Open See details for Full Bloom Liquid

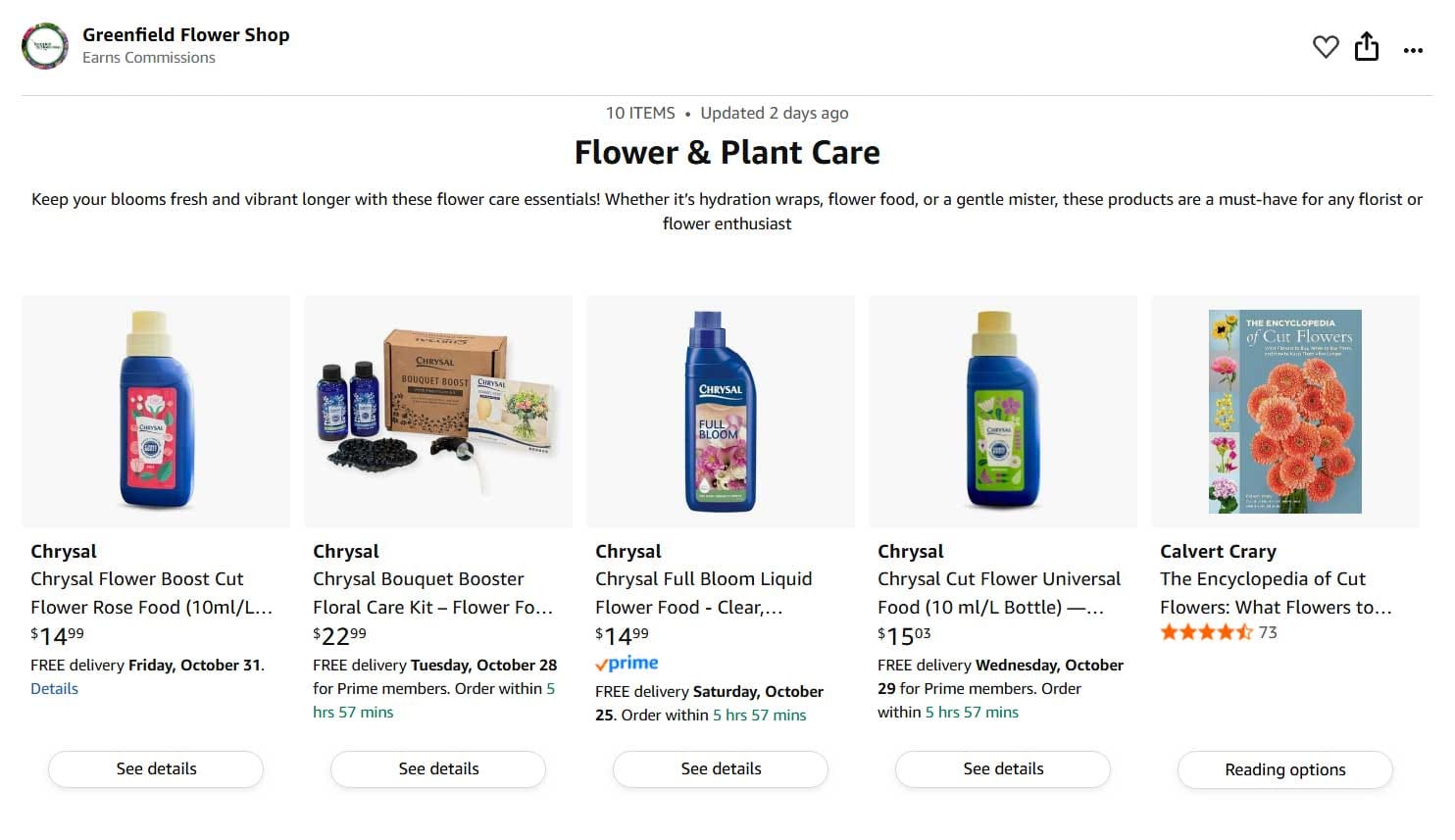pyautogui.click(x=720, y=768)
